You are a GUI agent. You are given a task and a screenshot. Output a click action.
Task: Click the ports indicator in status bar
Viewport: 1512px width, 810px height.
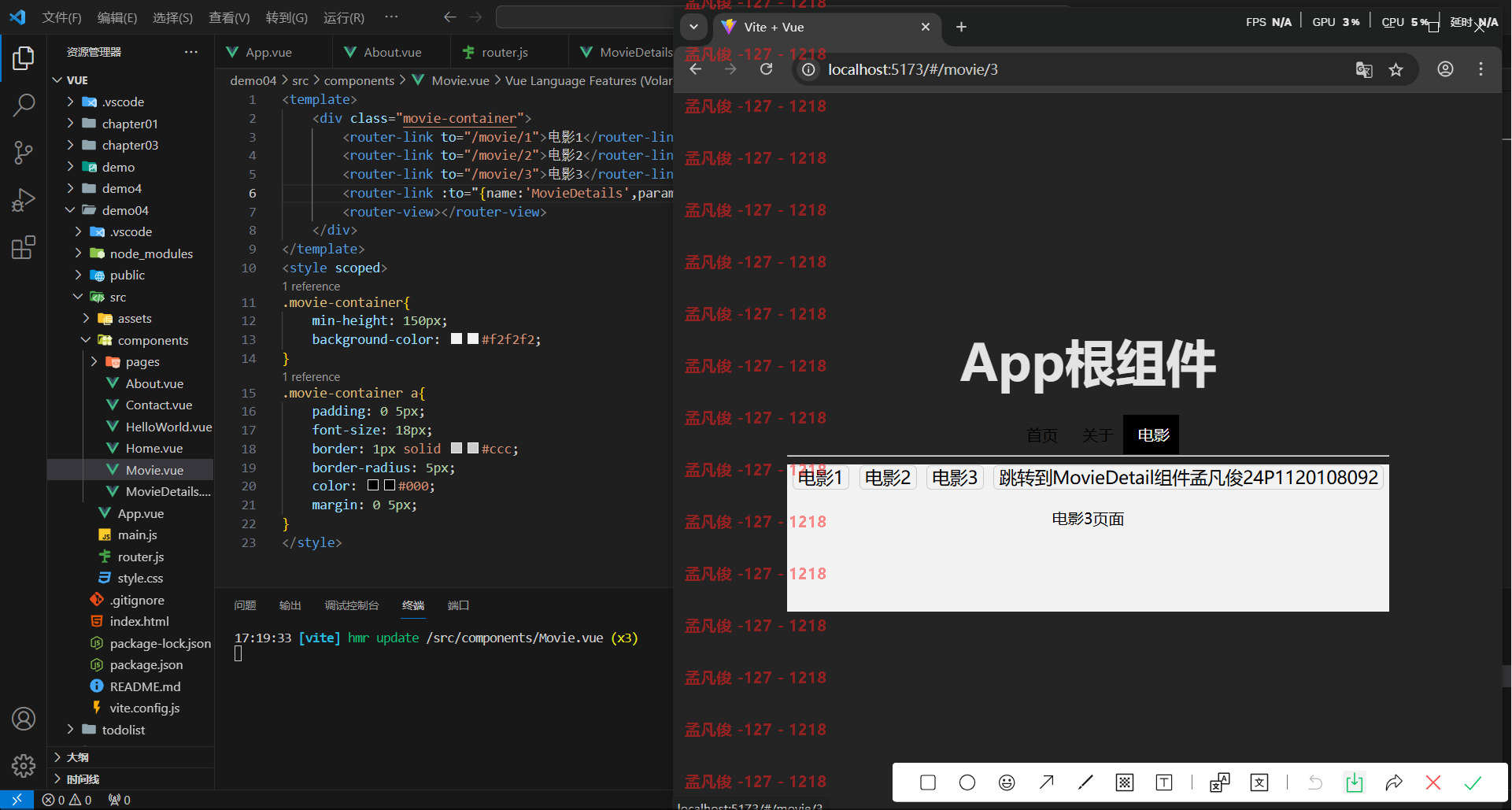click(x=120, y=800)
